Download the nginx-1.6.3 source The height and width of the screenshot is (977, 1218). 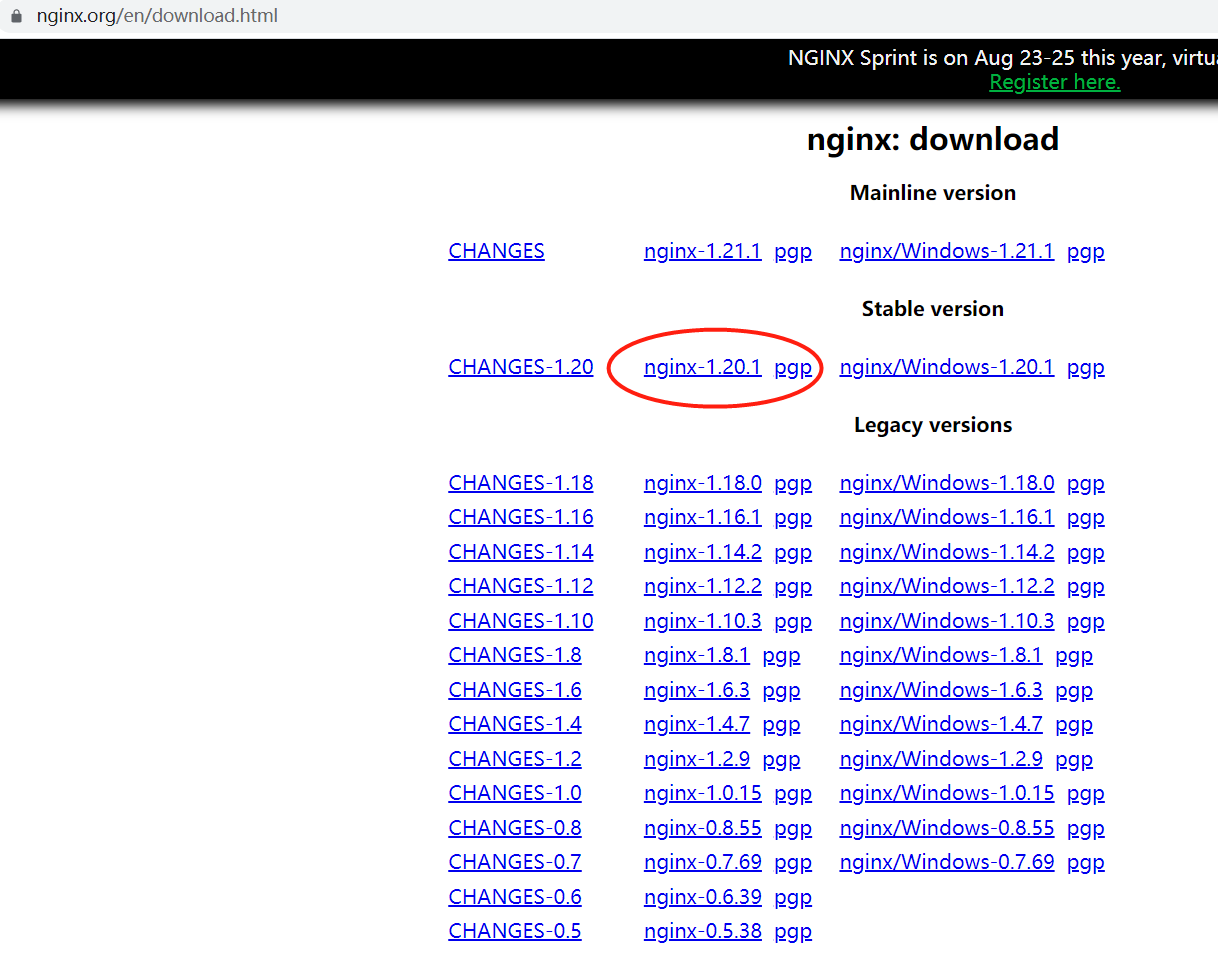[x=697, y=690]
